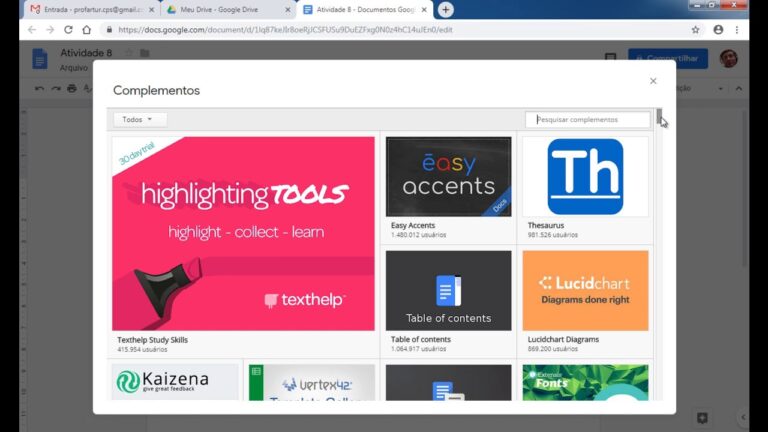Collapse the Docs menus with chevron

(x=739, y=89)
